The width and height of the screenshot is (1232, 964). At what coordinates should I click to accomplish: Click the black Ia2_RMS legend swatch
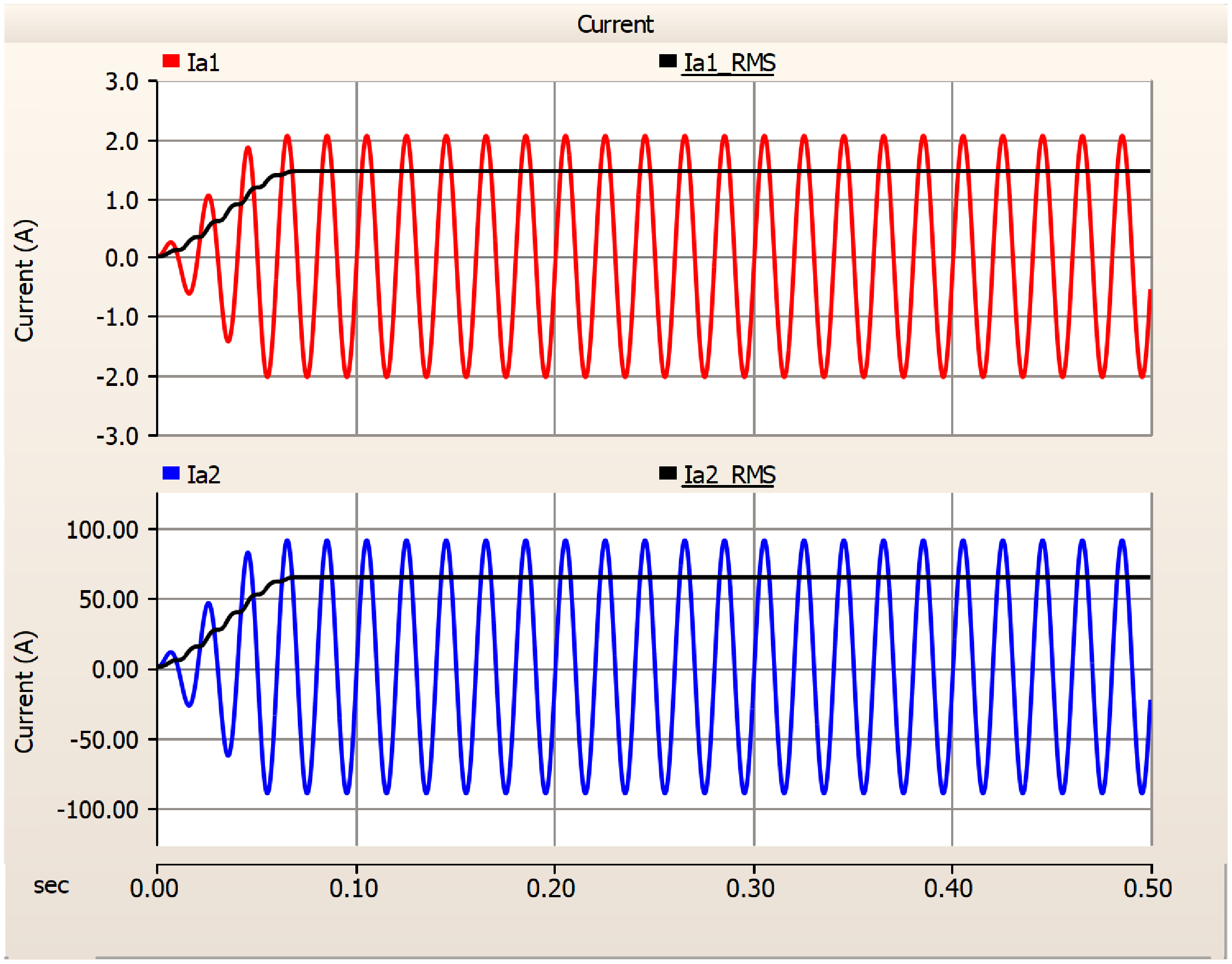667,473
